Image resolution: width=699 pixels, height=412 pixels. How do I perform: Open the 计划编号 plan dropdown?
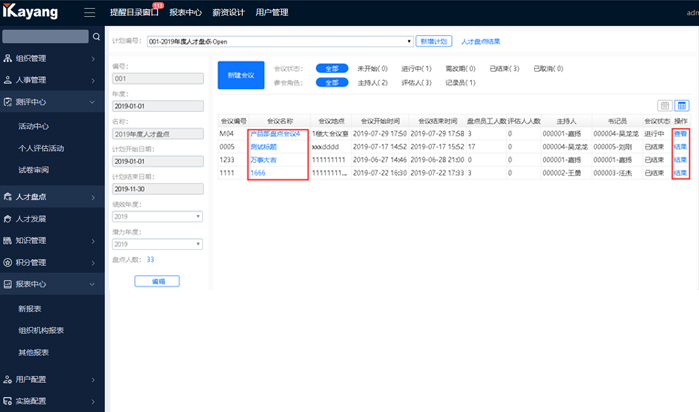(x=278, y=42)
